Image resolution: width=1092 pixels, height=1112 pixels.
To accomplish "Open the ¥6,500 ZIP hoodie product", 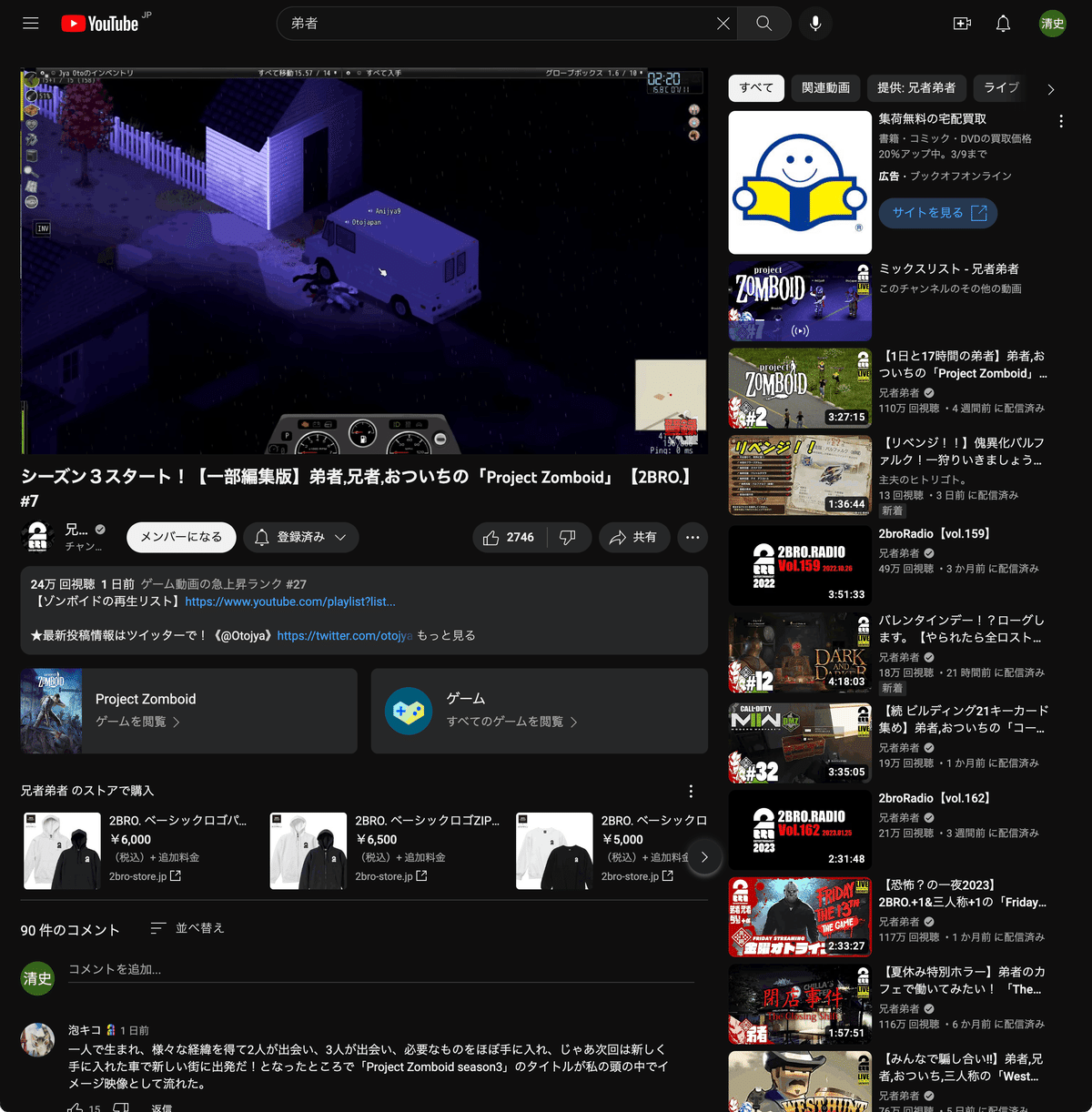I will 386,850.
